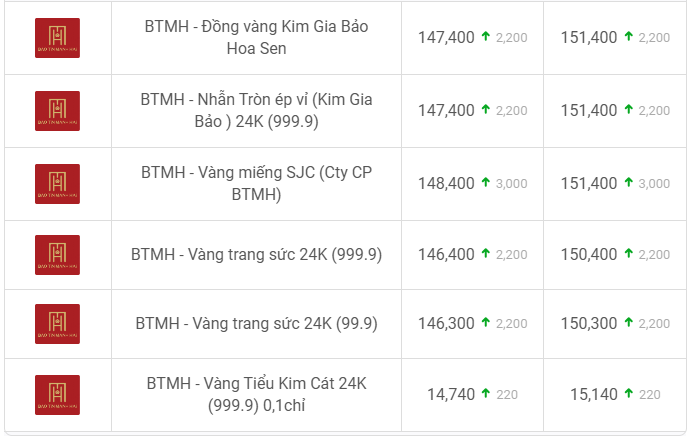Click the 148,400 buy price cell
Viewport: 700px width, 436px height.
(472, 184)
